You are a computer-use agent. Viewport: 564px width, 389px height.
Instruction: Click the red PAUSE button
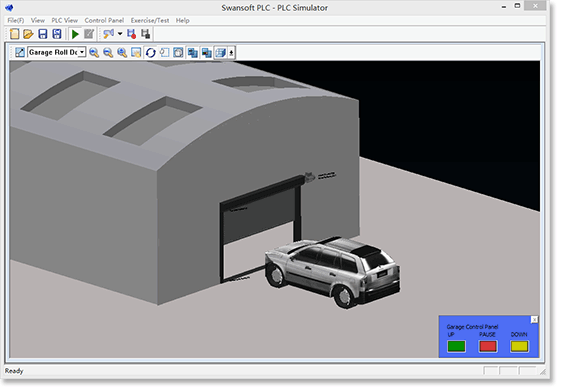coord(488,346)
